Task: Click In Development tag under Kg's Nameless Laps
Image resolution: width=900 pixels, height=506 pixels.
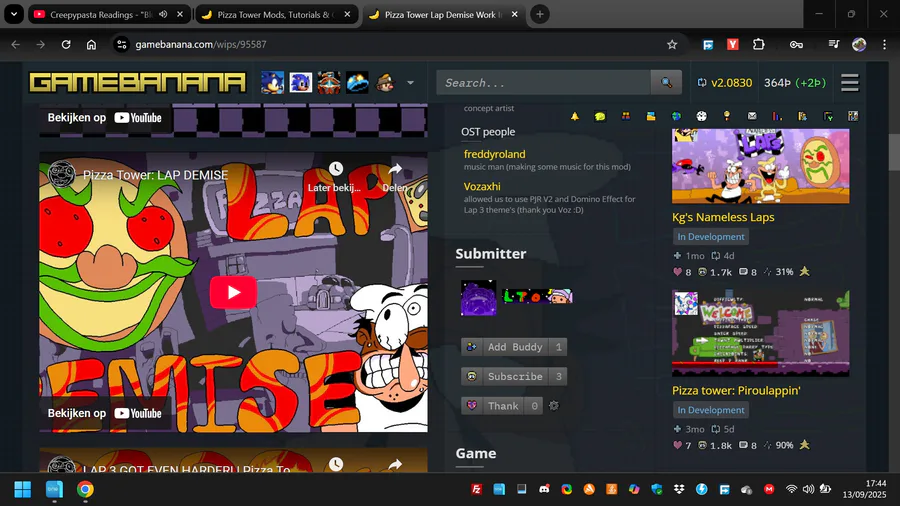Action: coord(711,236)
